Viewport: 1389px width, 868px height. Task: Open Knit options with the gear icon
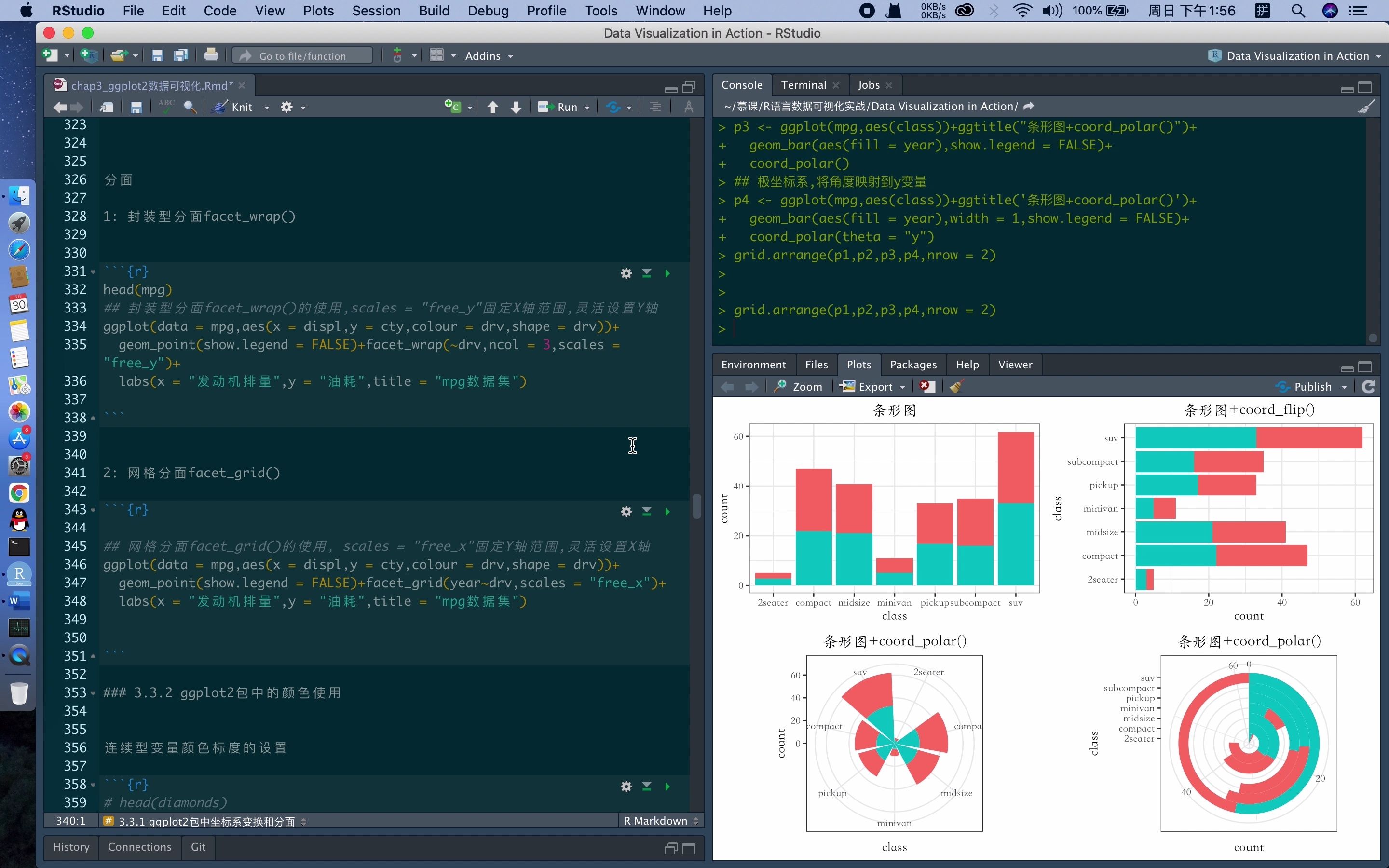point(286,107)
